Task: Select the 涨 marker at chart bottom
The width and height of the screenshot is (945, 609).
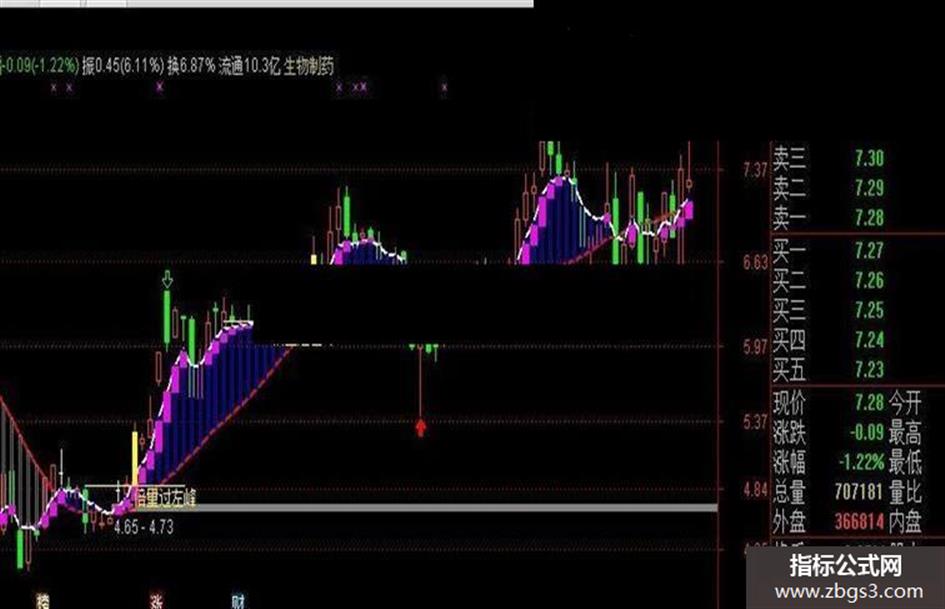Action: click(x=157, y=601)
